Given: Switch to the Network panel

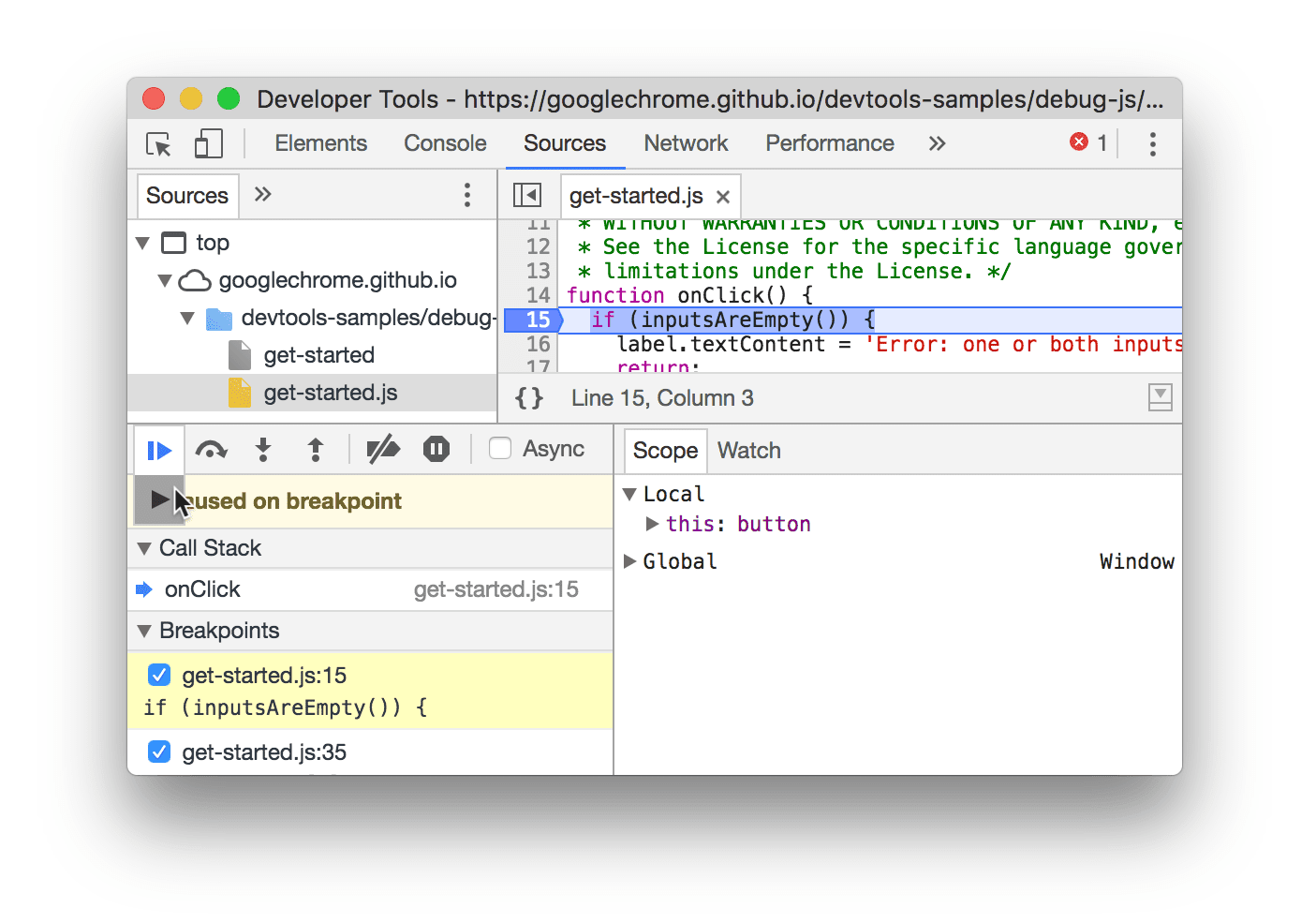Looking at the screenshot, I should [x=686, y=142].
